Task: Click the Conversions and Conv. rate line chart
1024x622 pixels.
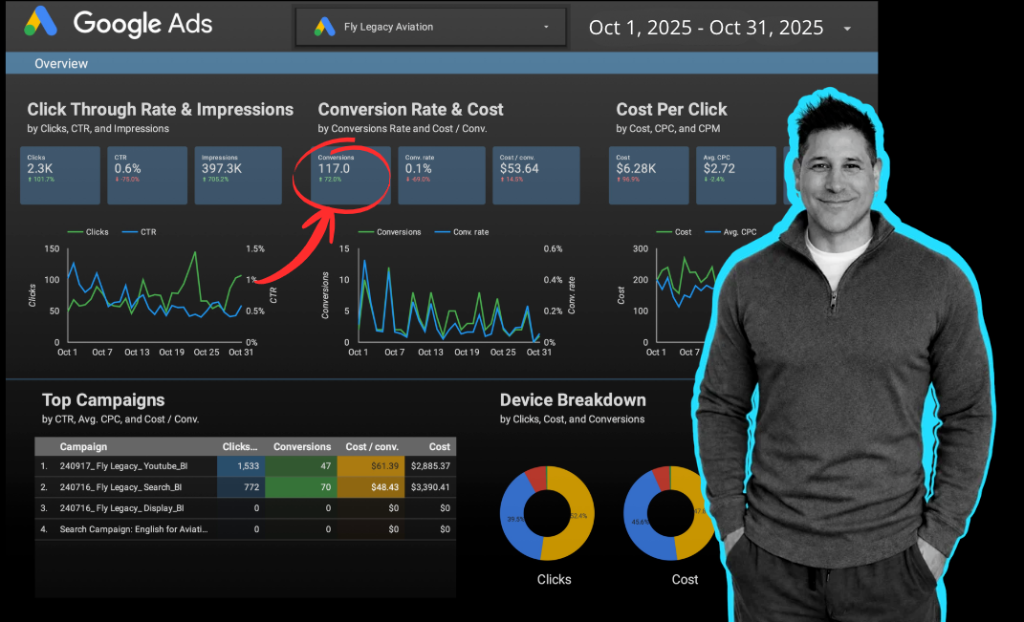Action: click(449, 294)
